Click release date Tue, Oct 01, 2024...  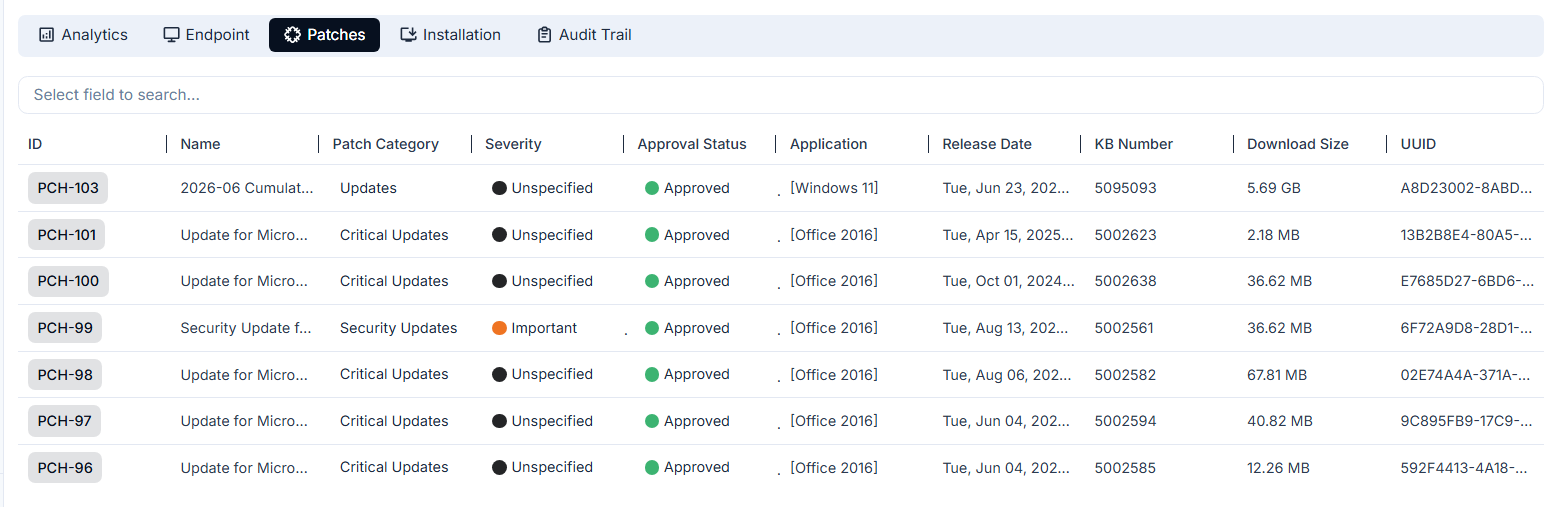point(1008,281)
